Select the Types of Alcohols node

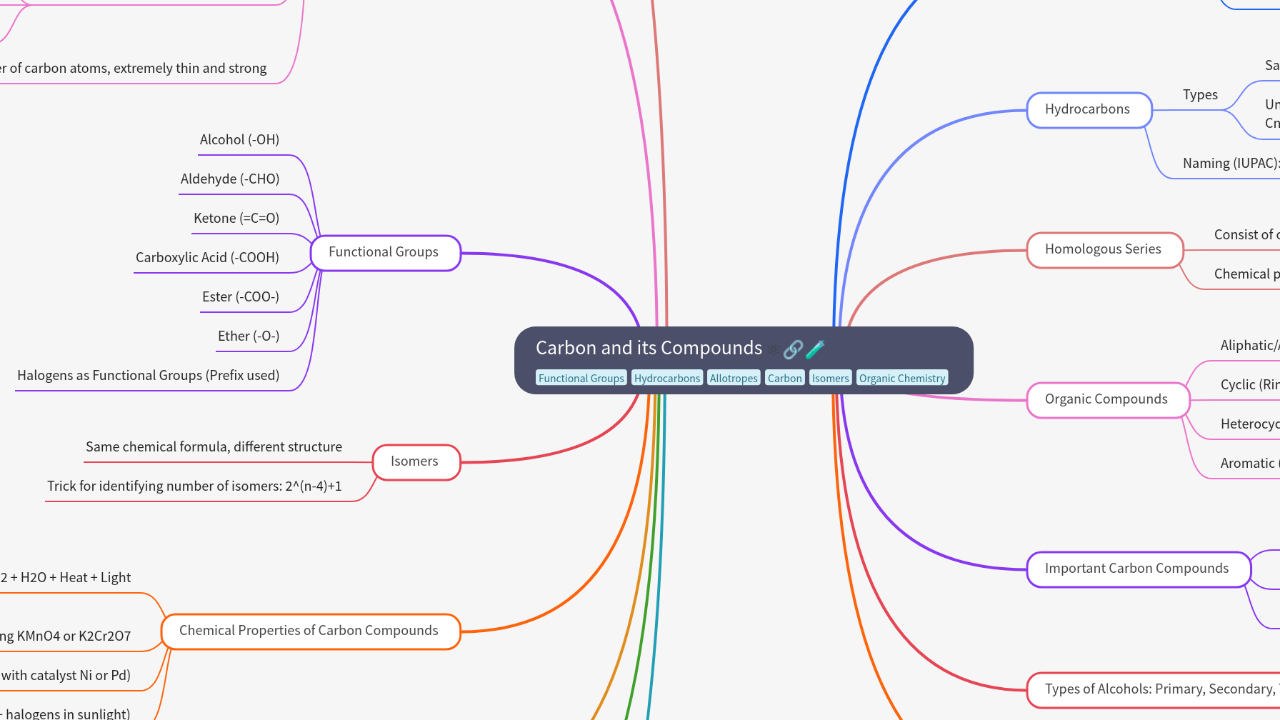pyautogui.click(x=1154, y=689)
